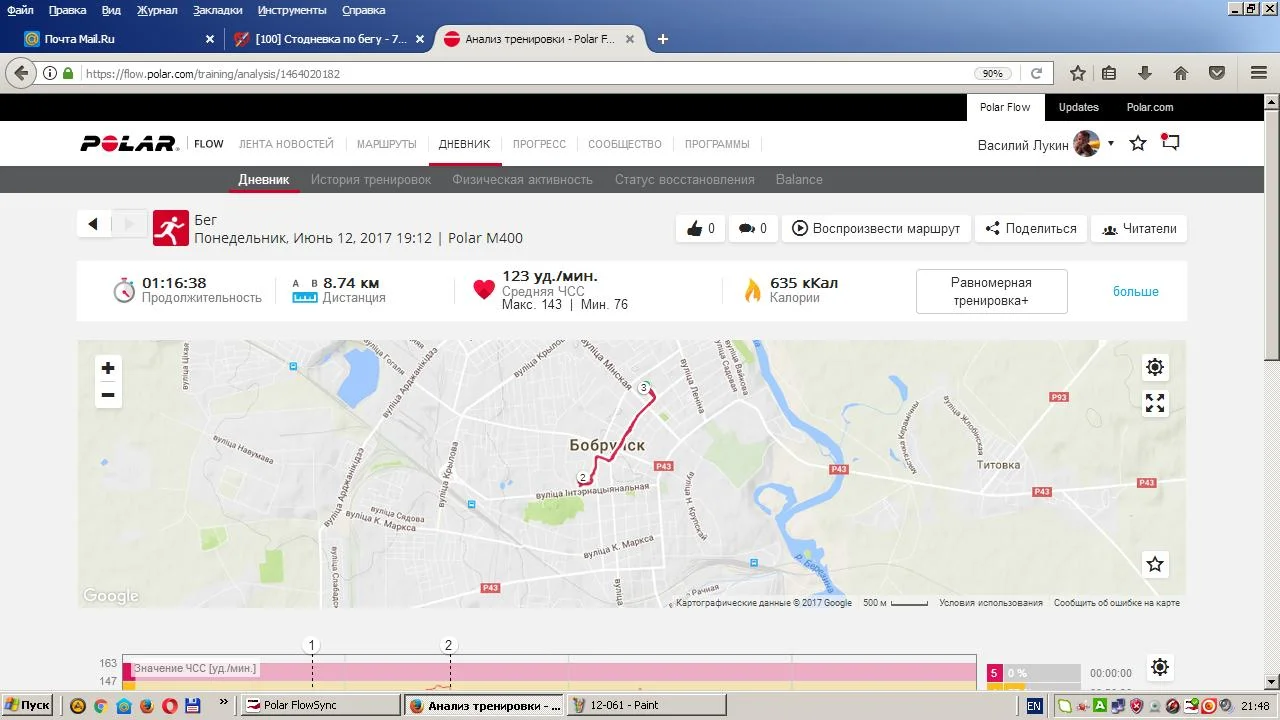Open comments for this training

tap(752, 228)
